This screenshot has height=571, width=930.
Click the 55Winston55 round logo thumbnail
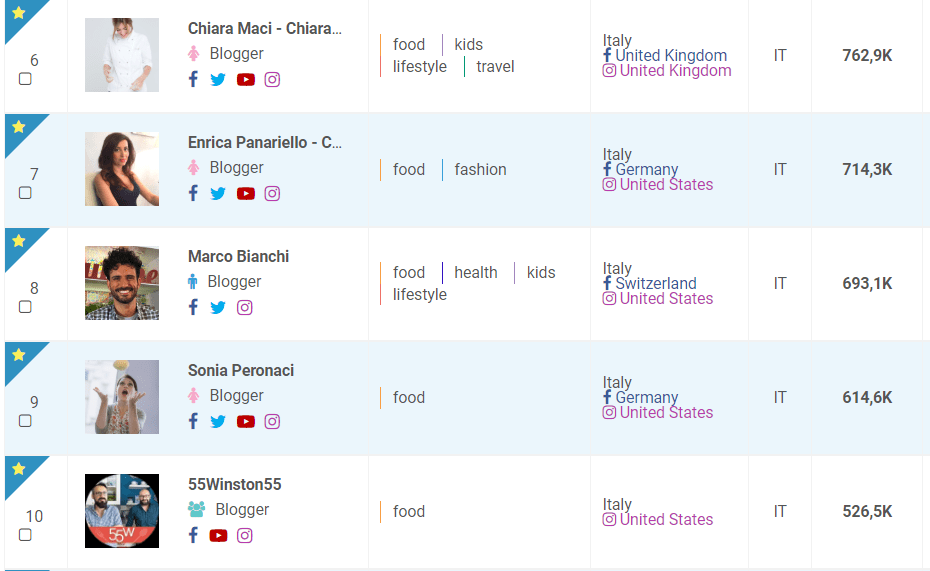(x=122, y=511)
